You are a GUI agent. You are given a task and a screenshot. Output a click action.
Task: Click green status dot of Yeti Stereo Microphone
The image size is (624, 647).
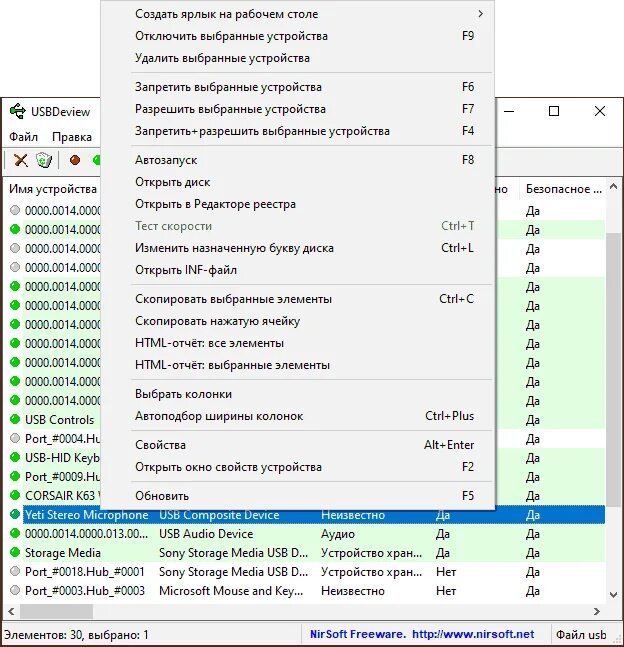pyautogui.click(x=15, y=514)
